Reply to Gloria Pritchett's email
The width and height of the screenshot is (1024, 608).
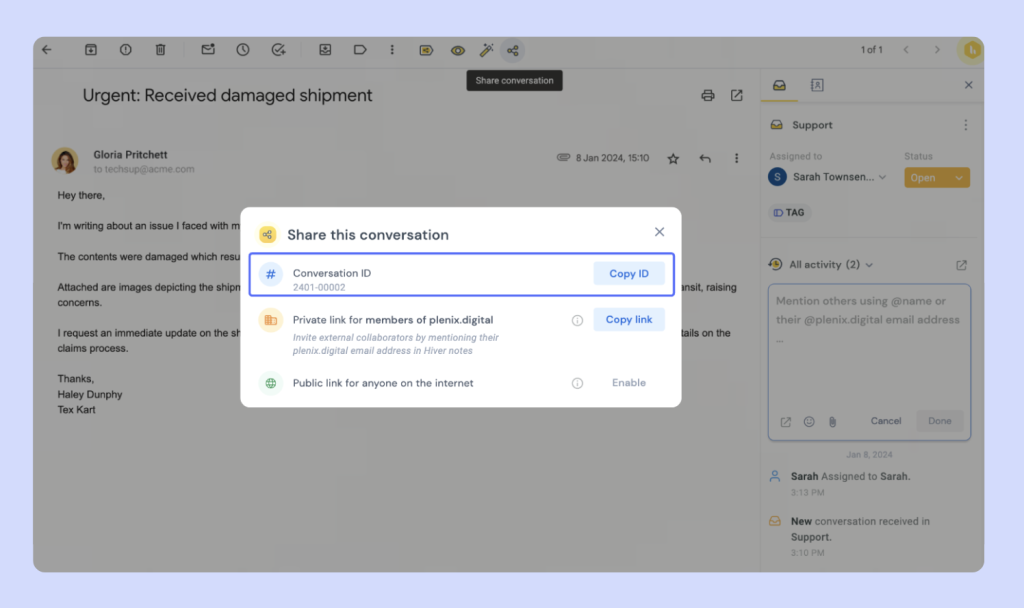point(705,158)
